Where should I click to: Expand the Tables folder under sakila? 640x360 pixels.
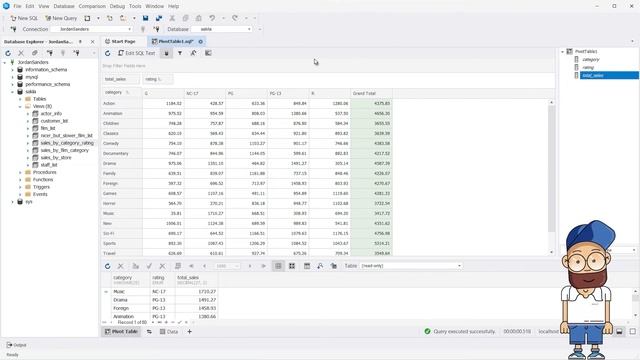click(20, 99)
